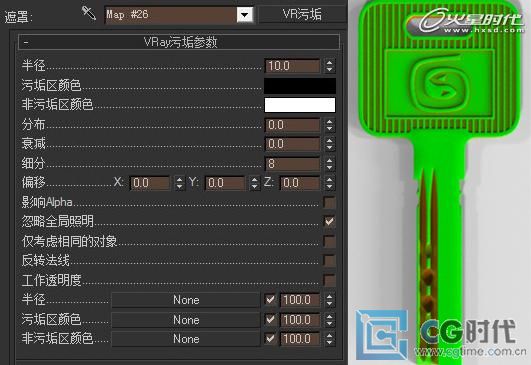Image resolution: width=531 pixels, height=365 pixels.
Task: Click the None map button for 半径
Action: tap(186, 300)
